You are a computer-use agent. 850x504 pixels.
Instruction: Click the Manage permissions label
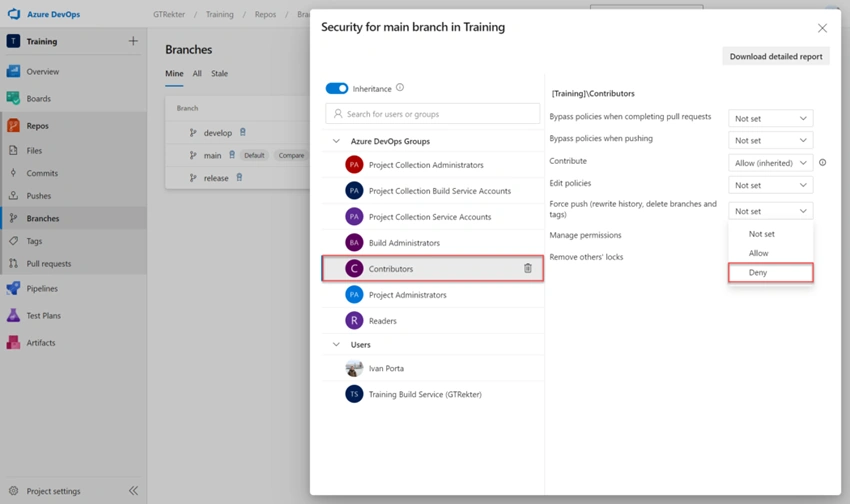pyautogui.click(x=585, y=235)
